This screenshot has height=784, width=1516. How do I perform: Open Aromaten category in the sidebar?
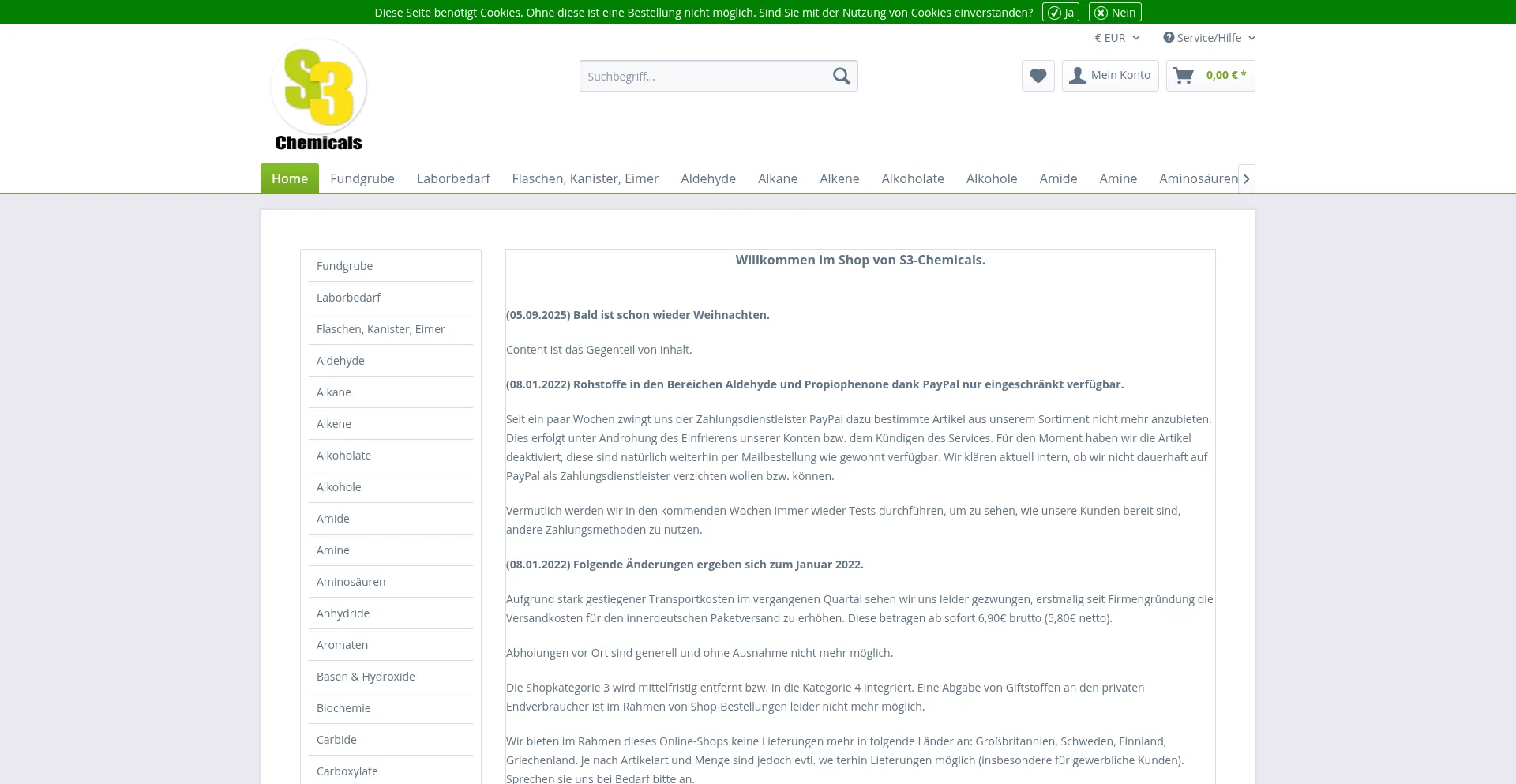[342, 645]
